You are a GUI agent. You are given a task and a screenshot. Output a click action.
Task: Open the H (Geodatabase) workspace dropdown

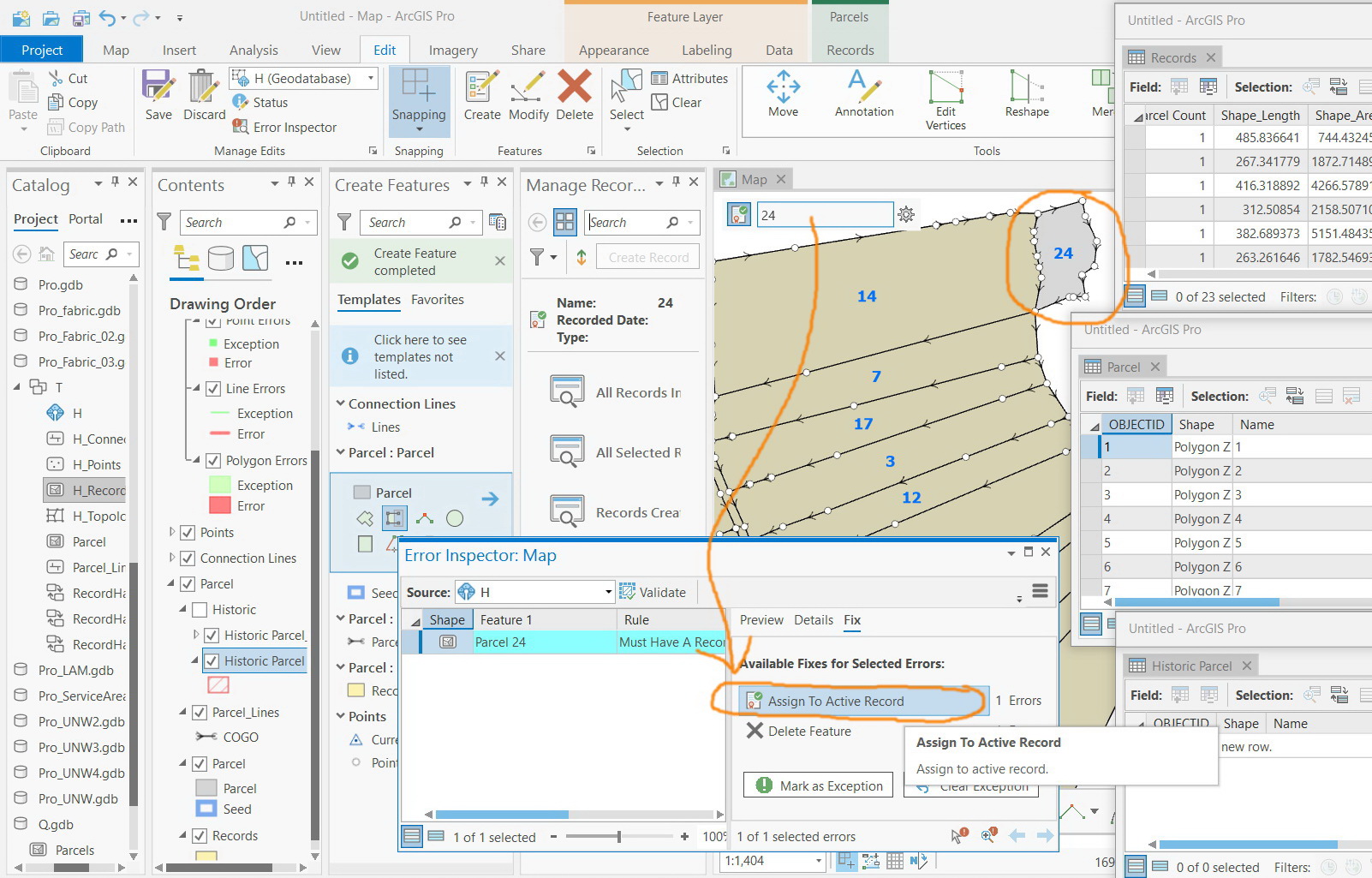click(x=371, y=78)
